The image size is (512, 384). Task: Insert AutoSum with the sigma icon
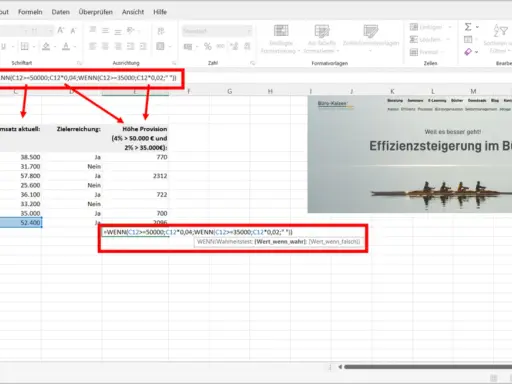pyautogui.click(x=468, y=27)
